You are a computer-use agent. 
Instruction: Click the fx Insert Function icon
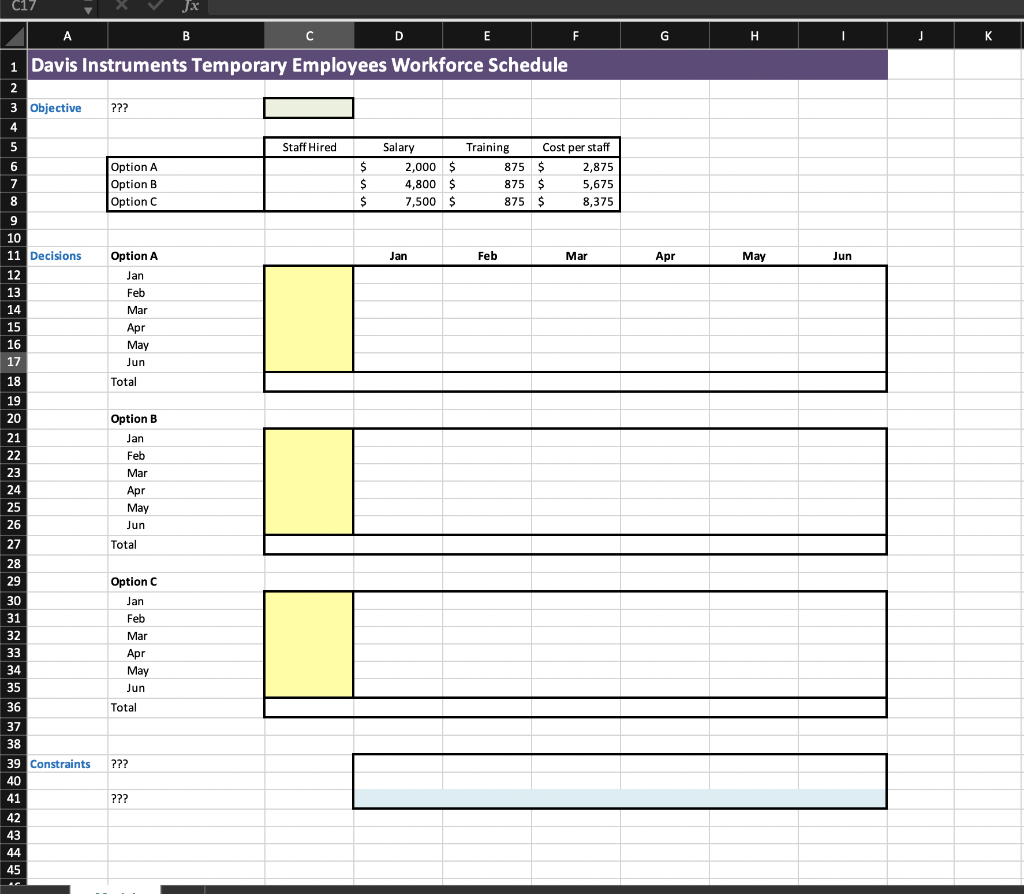coord(190,7)
